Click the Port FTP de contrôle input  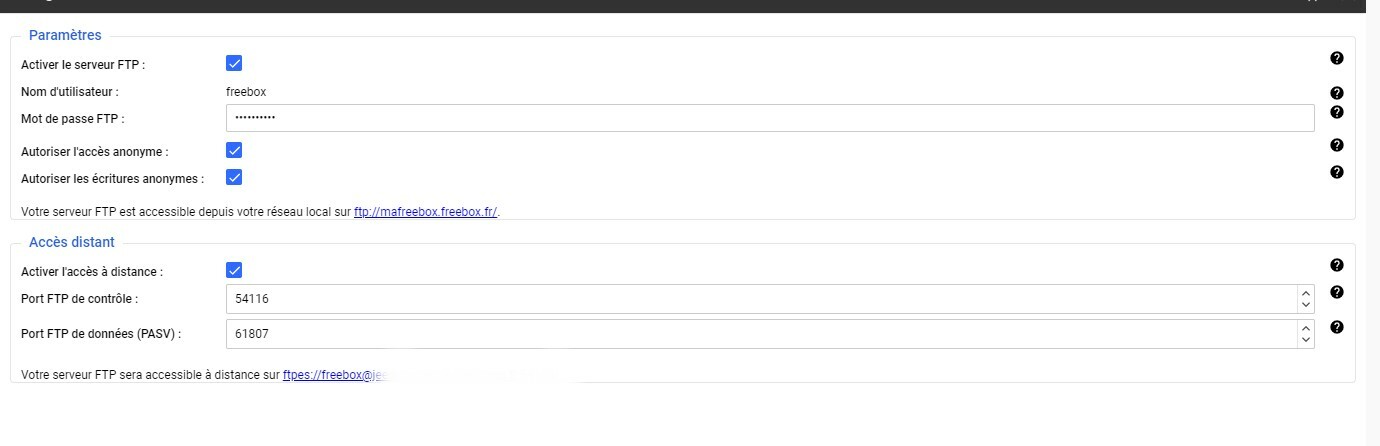point(760,299)
